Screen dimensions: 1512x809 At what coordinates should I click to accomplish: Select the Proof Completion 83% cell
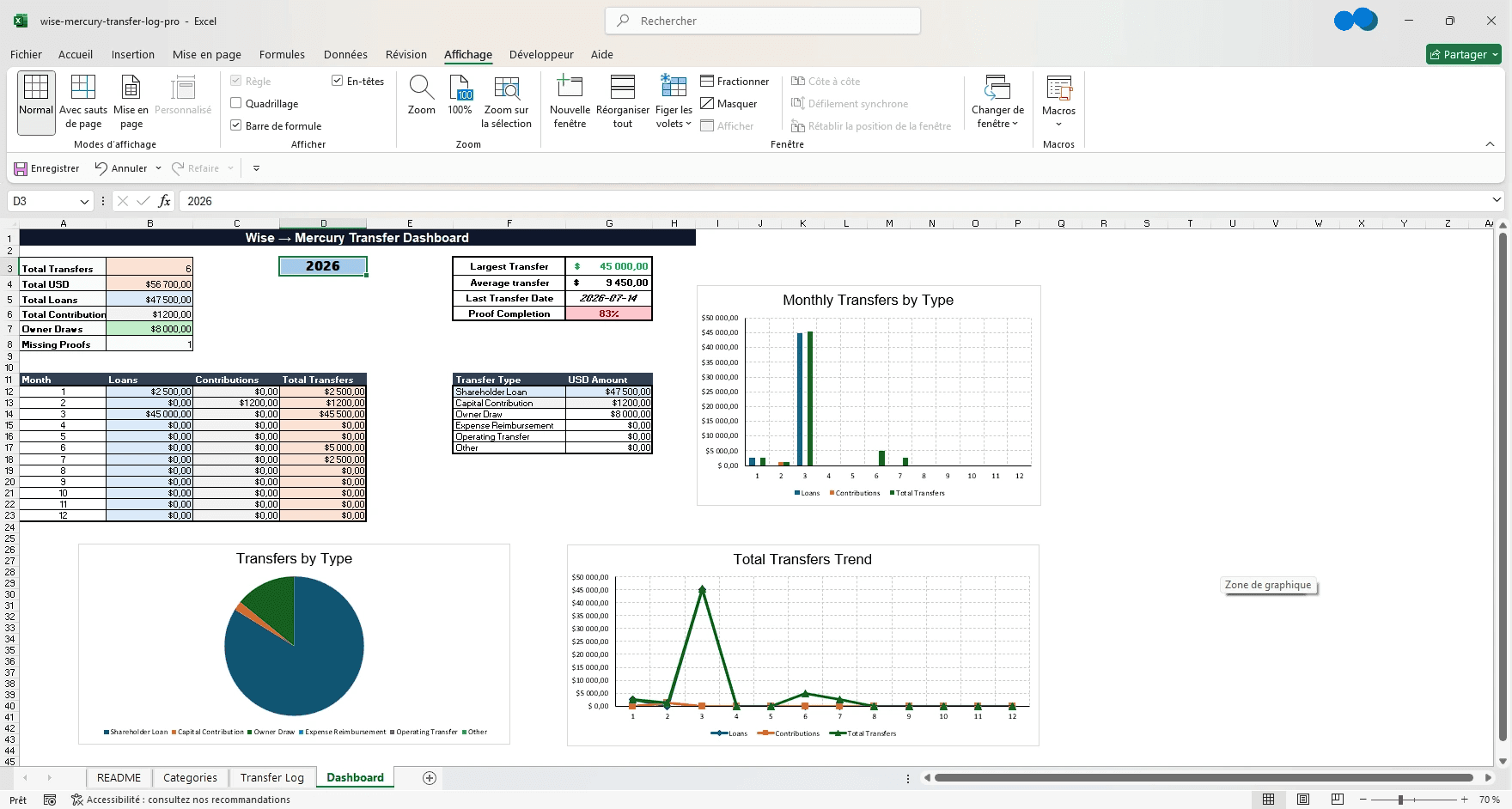click(609, 313)
